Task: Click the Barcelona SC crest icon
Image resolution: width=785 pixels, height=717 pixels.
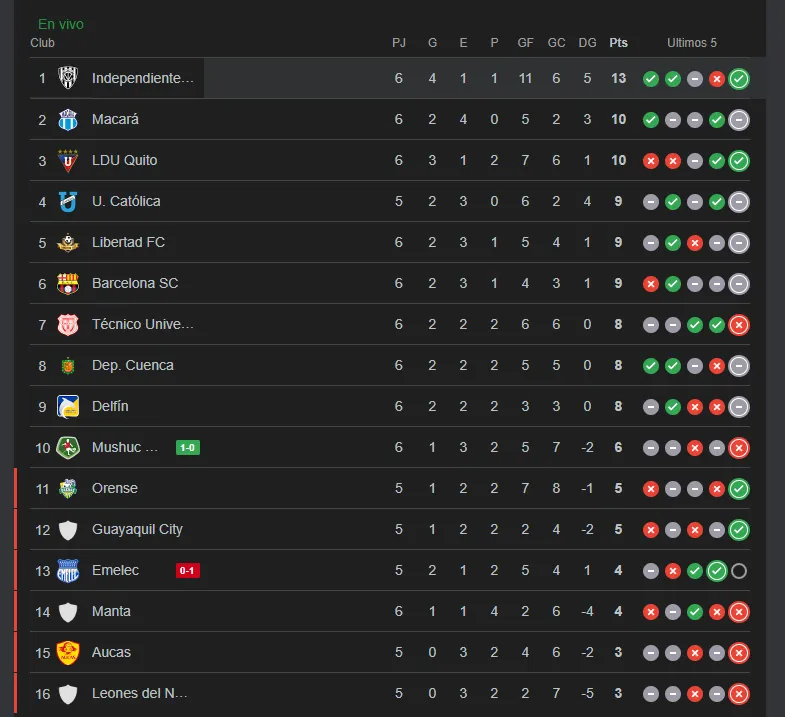Action: coord(68,283)
